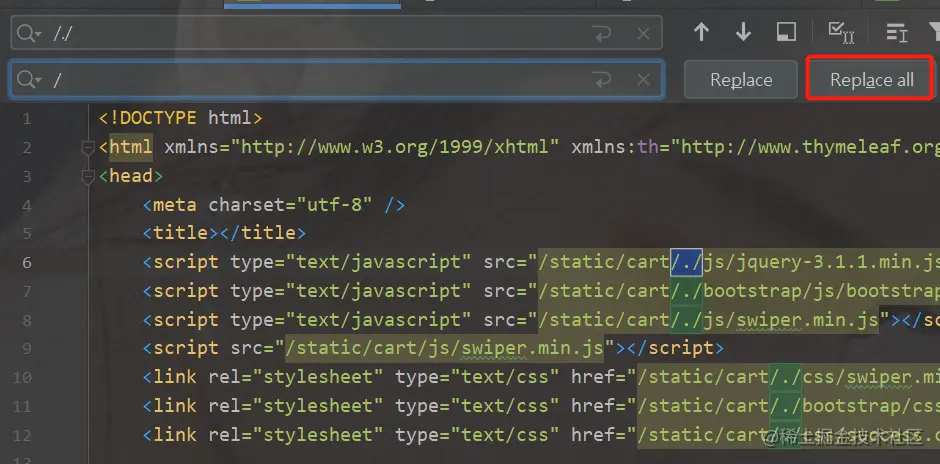Click the highlighted /./ match on line 10
The image size is (940, 464).
click(x=785, y=377)
